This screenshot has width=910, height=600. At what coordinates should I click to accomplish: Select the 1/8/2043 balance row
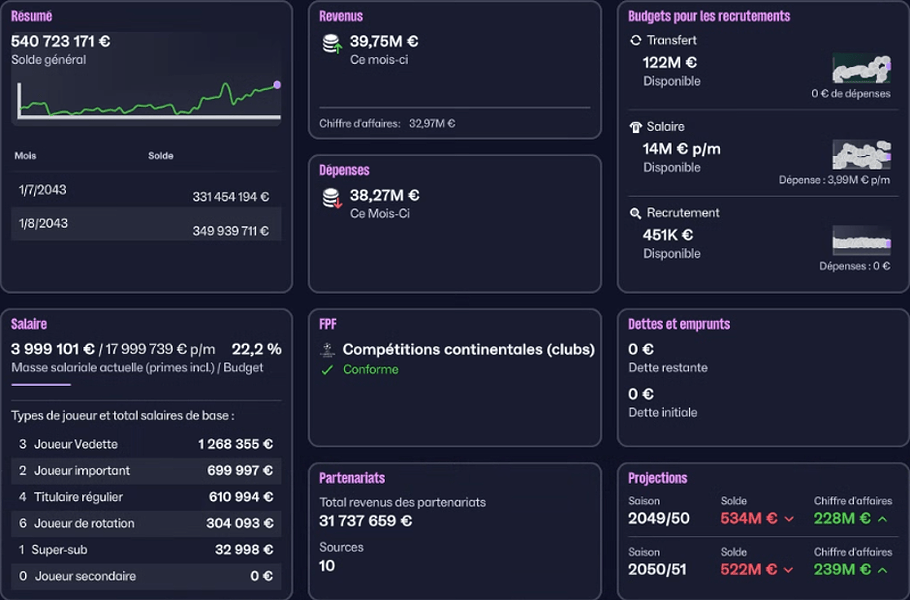click(x=146, y=224)
